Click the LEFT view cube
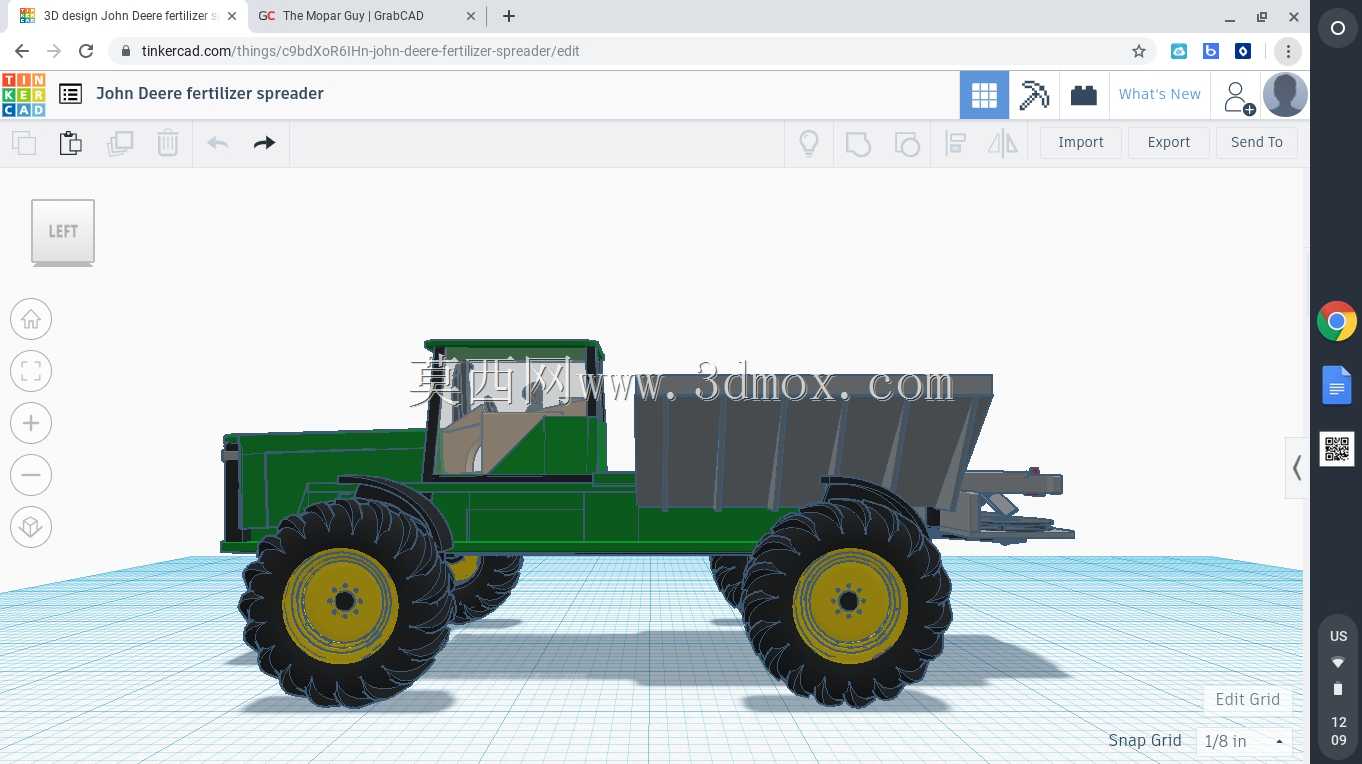Viewport: 1362px width, 764px height. (63, 232)
